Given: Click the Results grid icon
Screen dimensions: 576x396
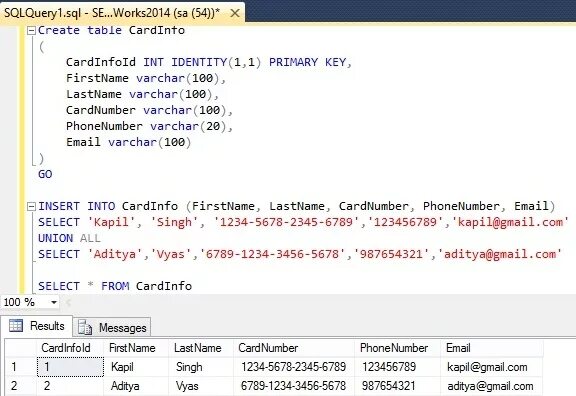Looking at the screenshot, I should click(16, 325).
